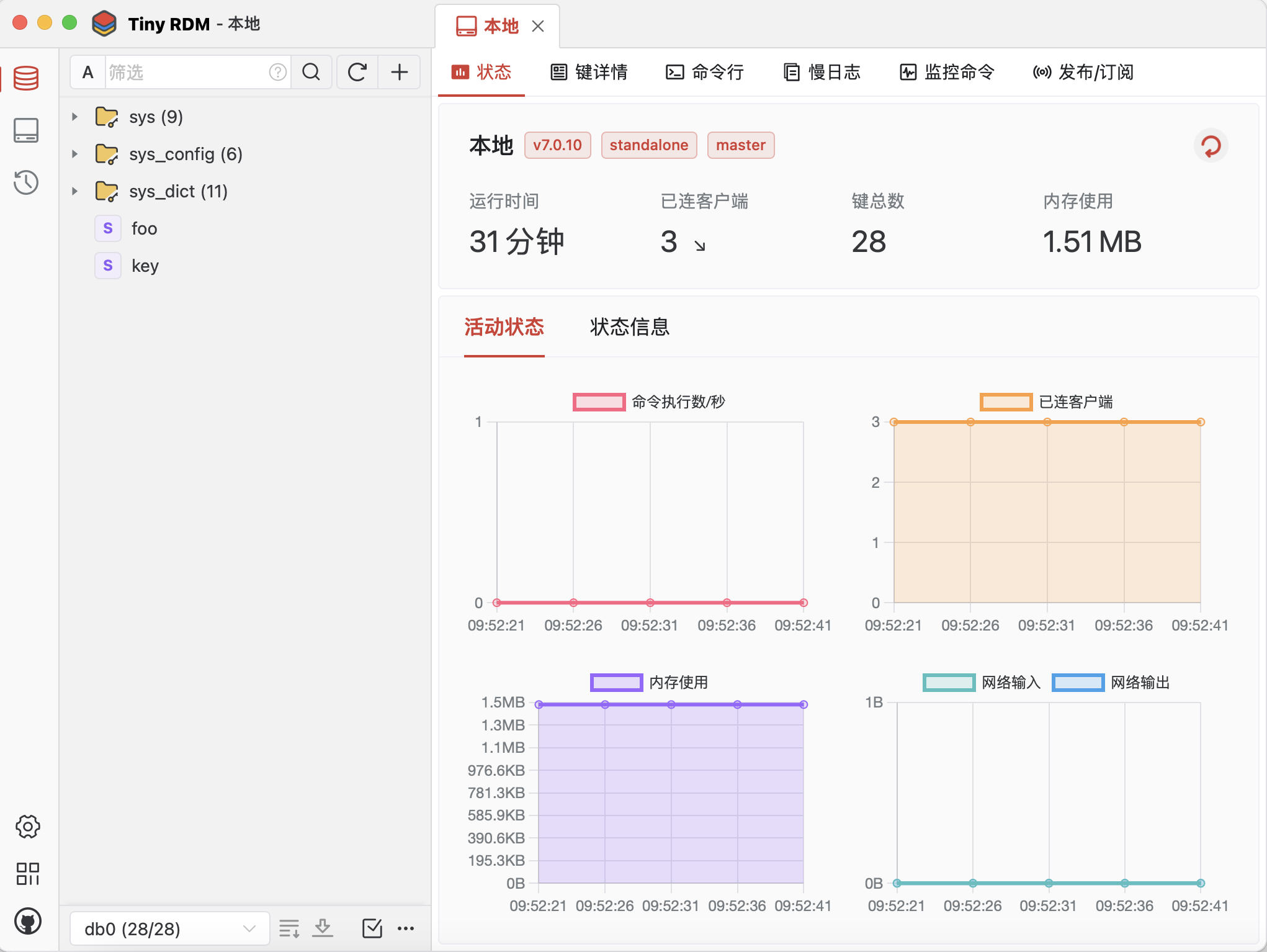Switch to the 状态 tab
The image size is (1267, 952).
pyautogui.click(x=481, y=73)
